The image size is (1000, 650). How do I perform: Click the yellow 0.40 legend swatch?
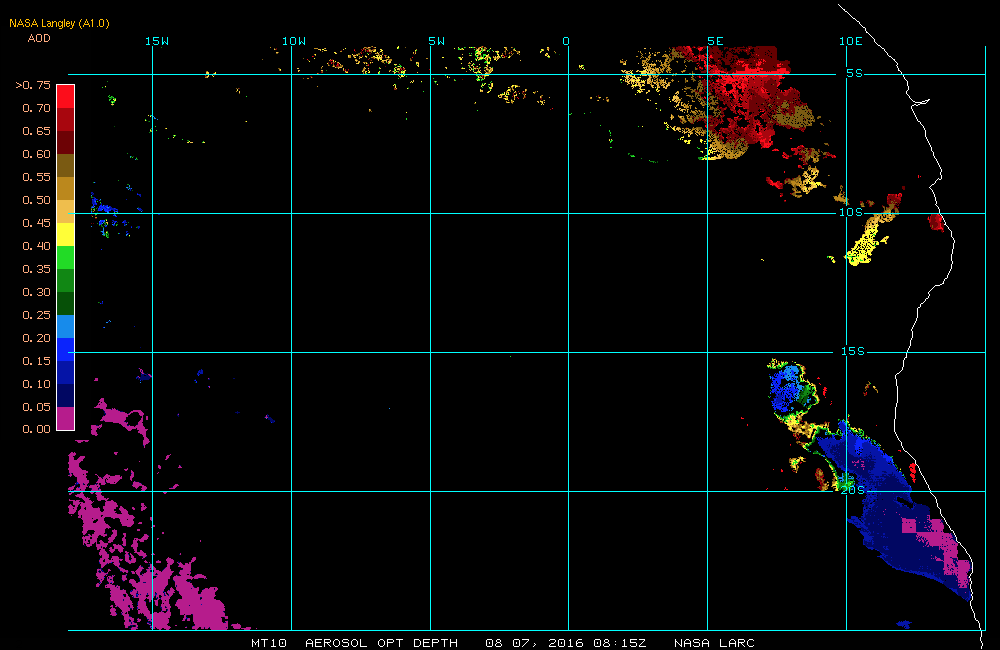coord(66,234)
